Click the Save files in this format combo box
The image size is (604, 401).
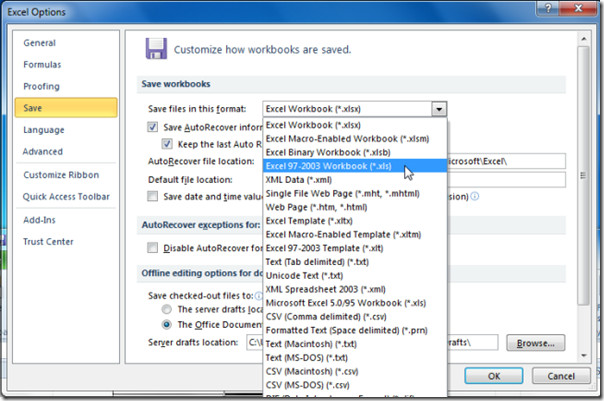point(354,109)
